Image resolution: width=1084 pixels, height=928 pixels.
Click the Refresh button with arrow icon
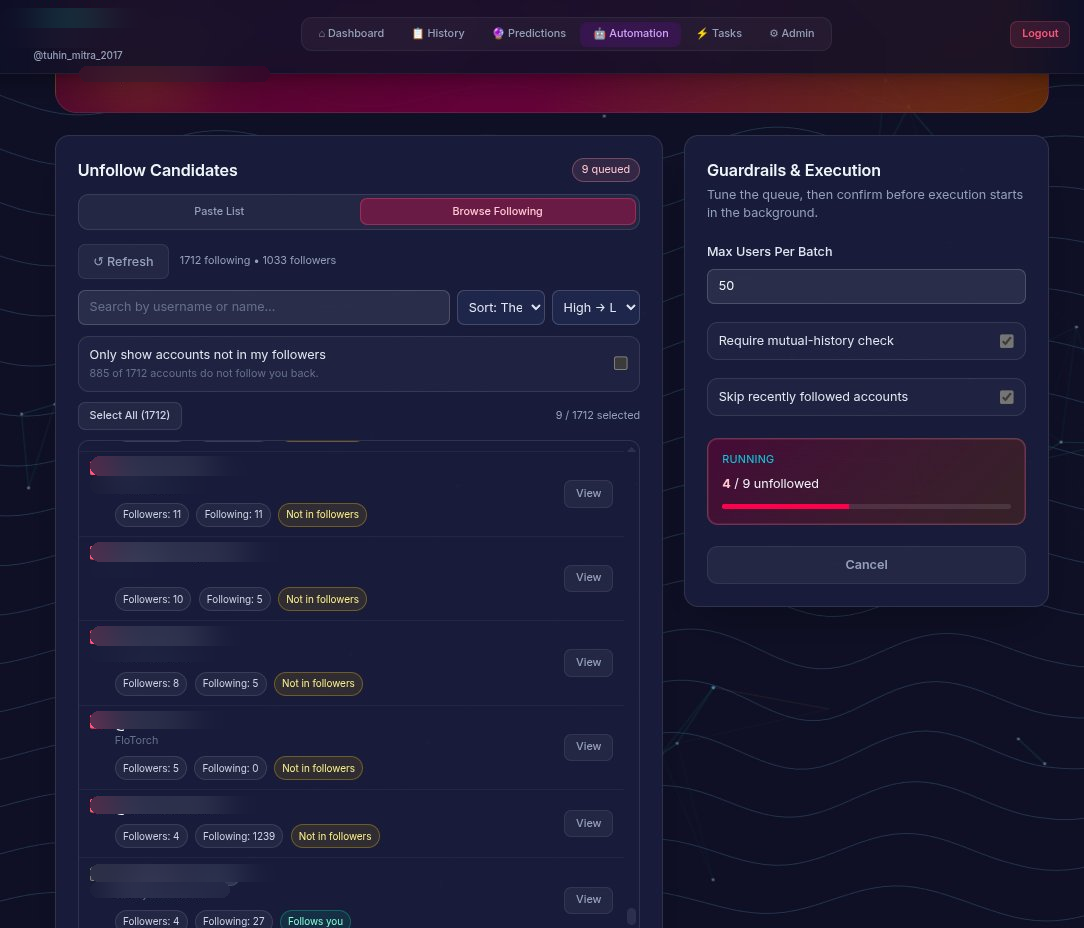coord(123,261)
